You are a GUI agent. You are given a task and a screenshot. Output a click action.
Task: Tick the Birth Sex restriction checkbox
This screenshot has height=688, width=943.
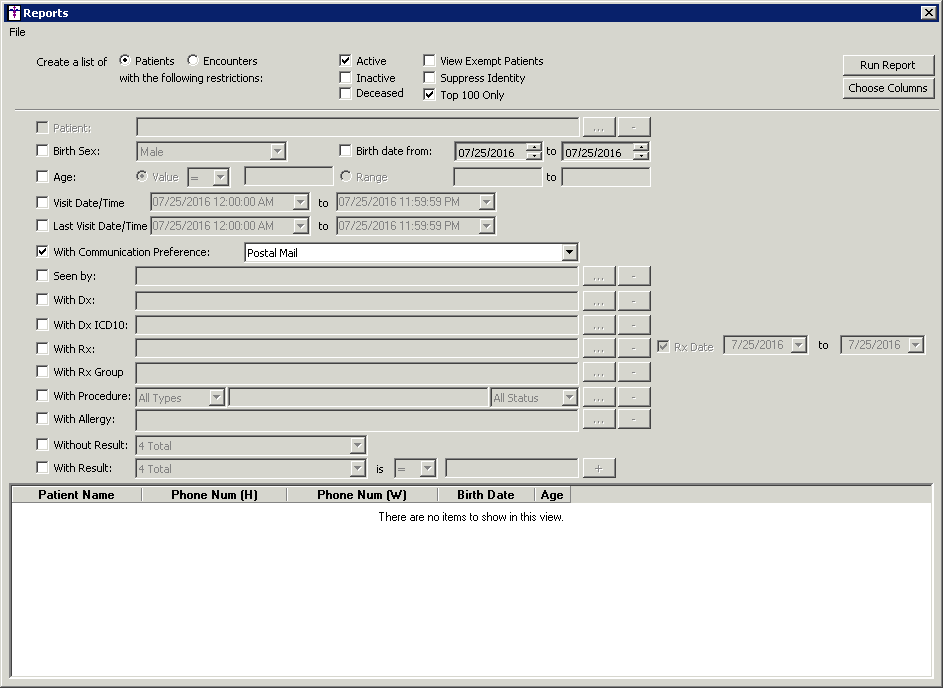[x=42, y=151]
